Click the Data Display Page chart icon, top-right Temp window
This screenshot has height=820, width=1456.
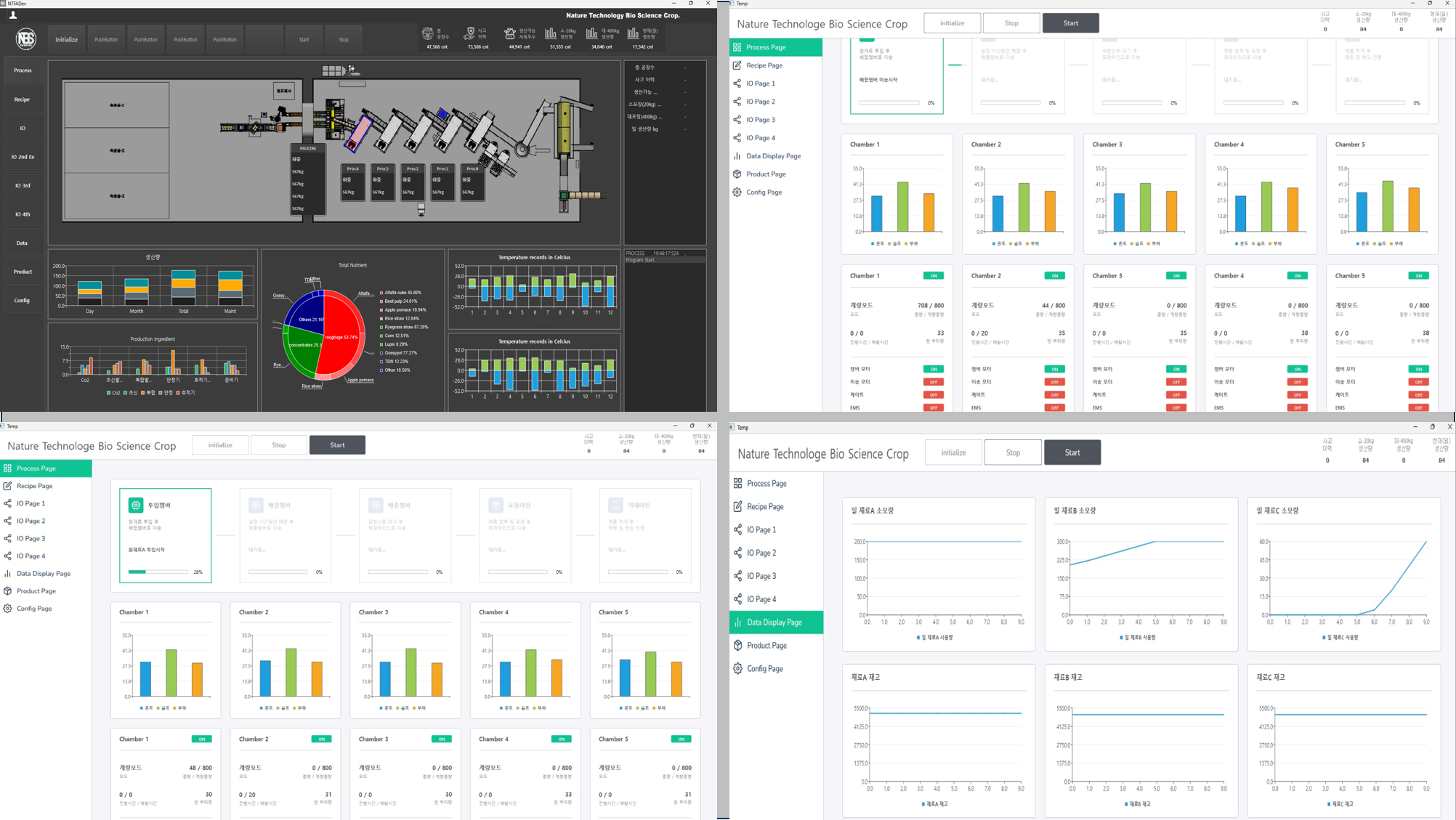point(737,156)
